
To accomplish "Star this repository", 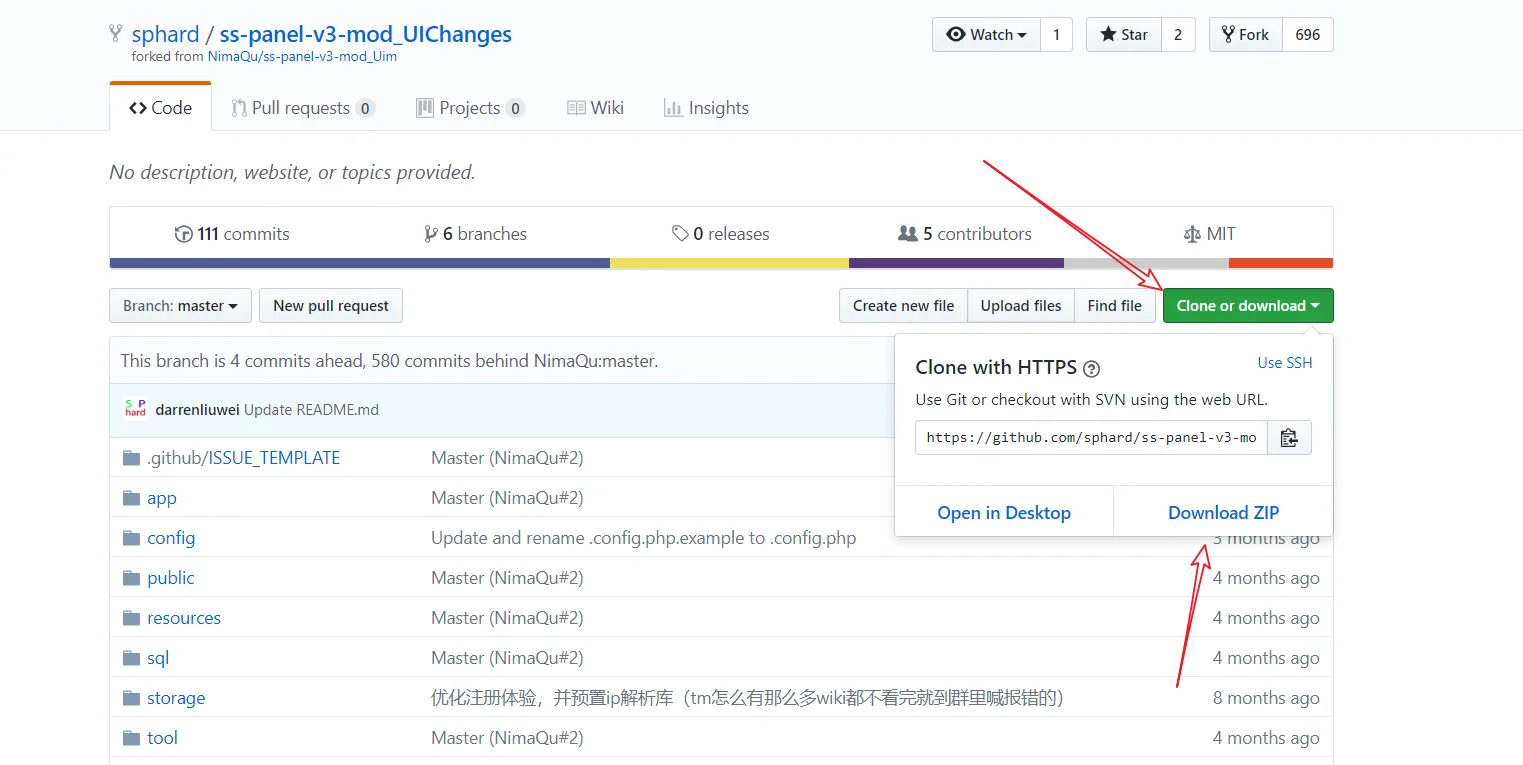I will 1123,35.
